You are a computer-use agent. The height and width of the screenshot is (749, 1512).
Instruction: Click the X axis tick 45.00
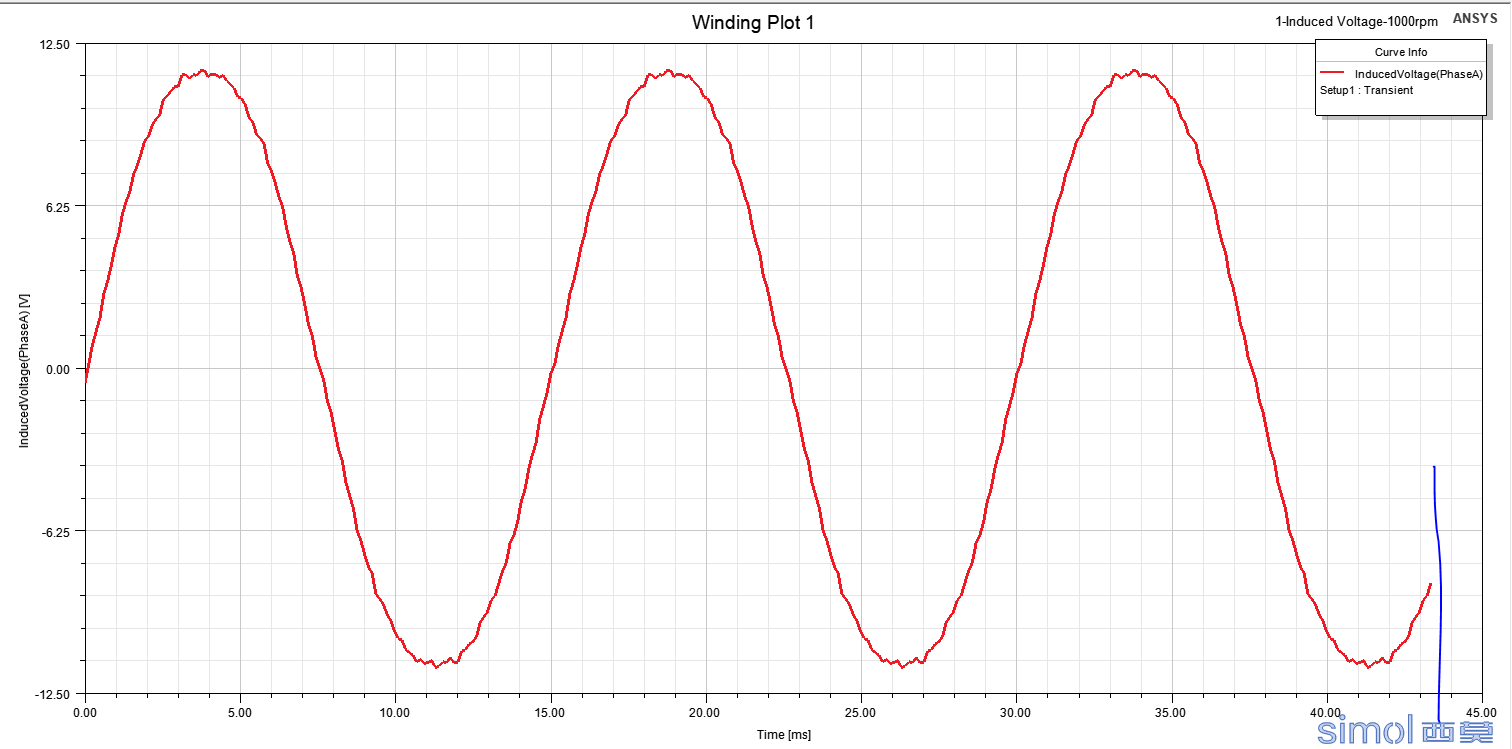pyautogui.click(x=1481, y=713)
